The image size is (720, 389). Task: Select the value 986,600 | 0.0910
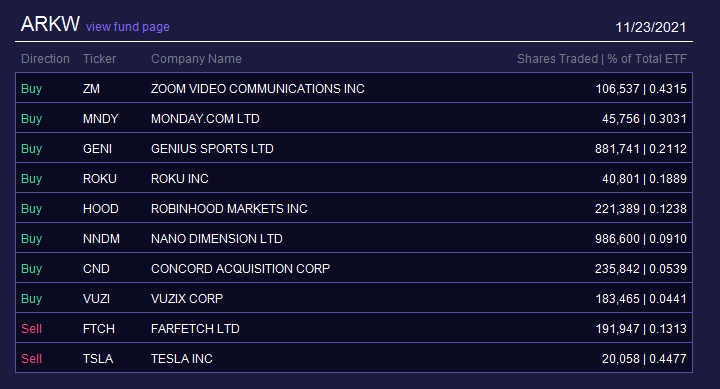coord(641,239)
